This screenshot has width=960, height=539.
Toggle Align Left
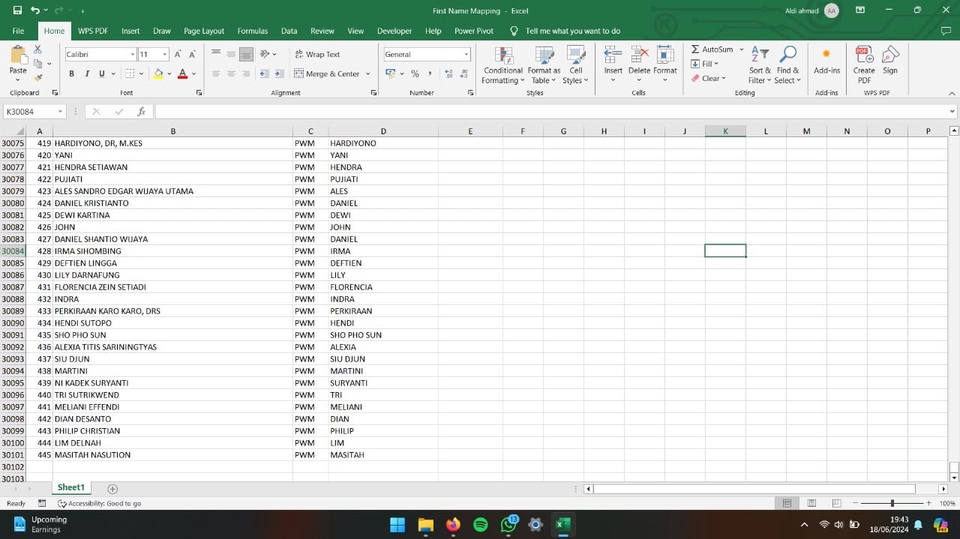click(x=216, y=74)
